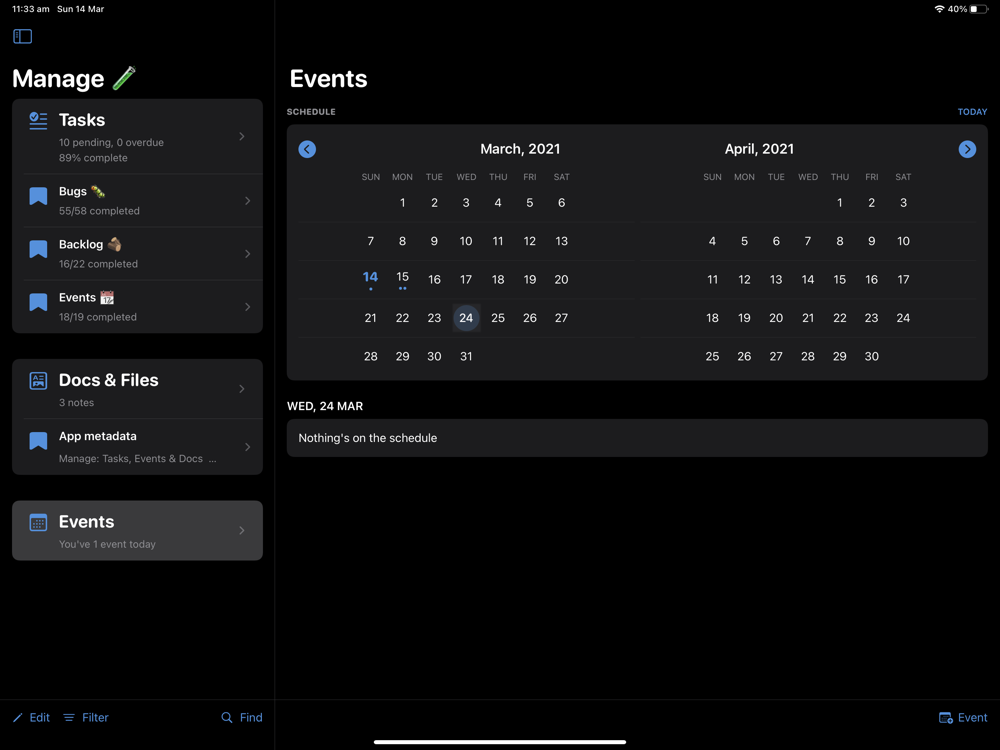
Task: Open Events section with 1 event today
Action: pyautogui.click(x=137, y=531)
